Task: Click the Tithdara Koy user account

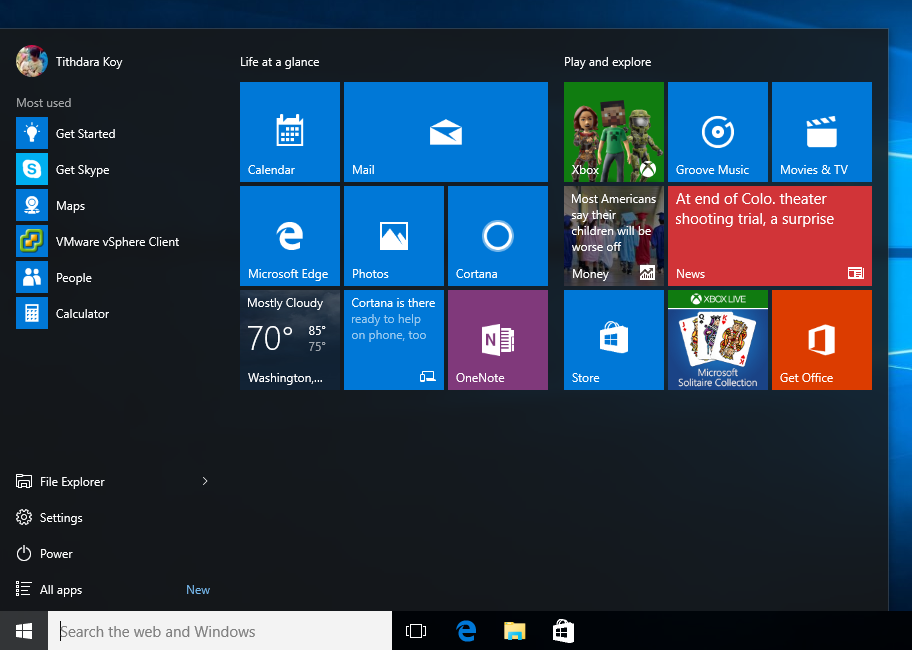Action: click(69, 62)
